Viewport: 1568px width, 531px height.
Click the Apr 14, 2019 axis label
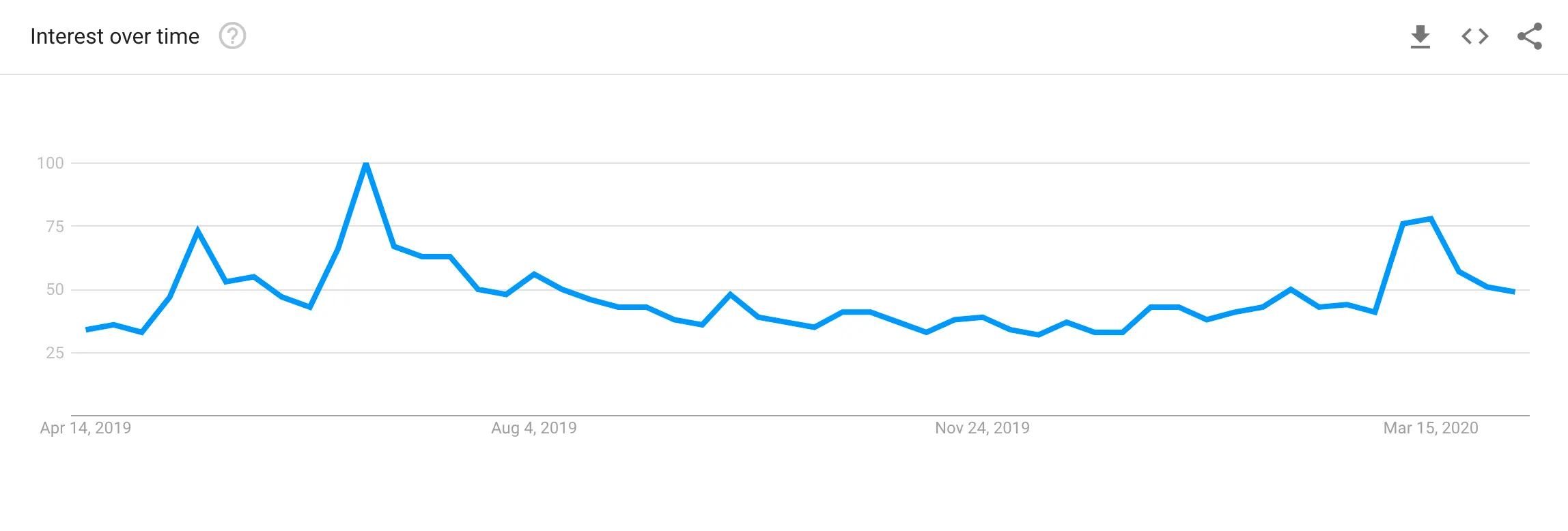click(x=85, y=429)
